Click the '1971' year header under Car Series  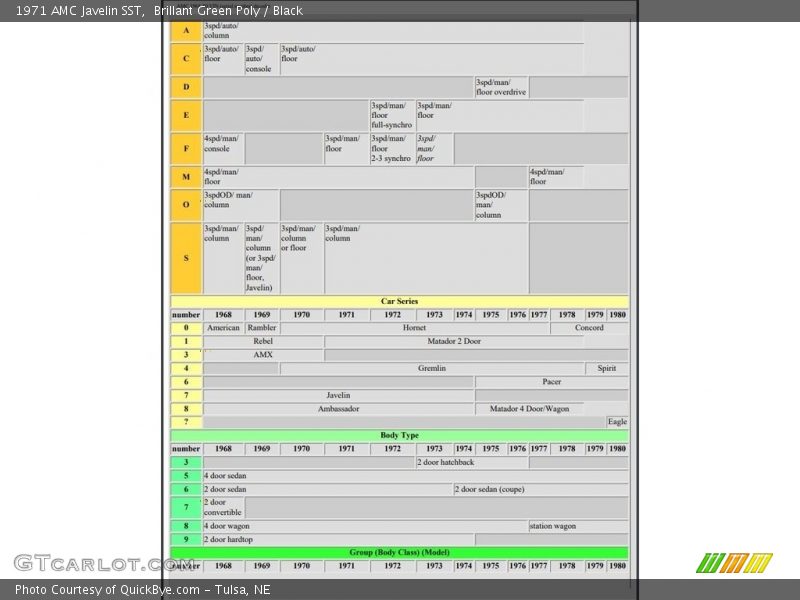[346, 315]
